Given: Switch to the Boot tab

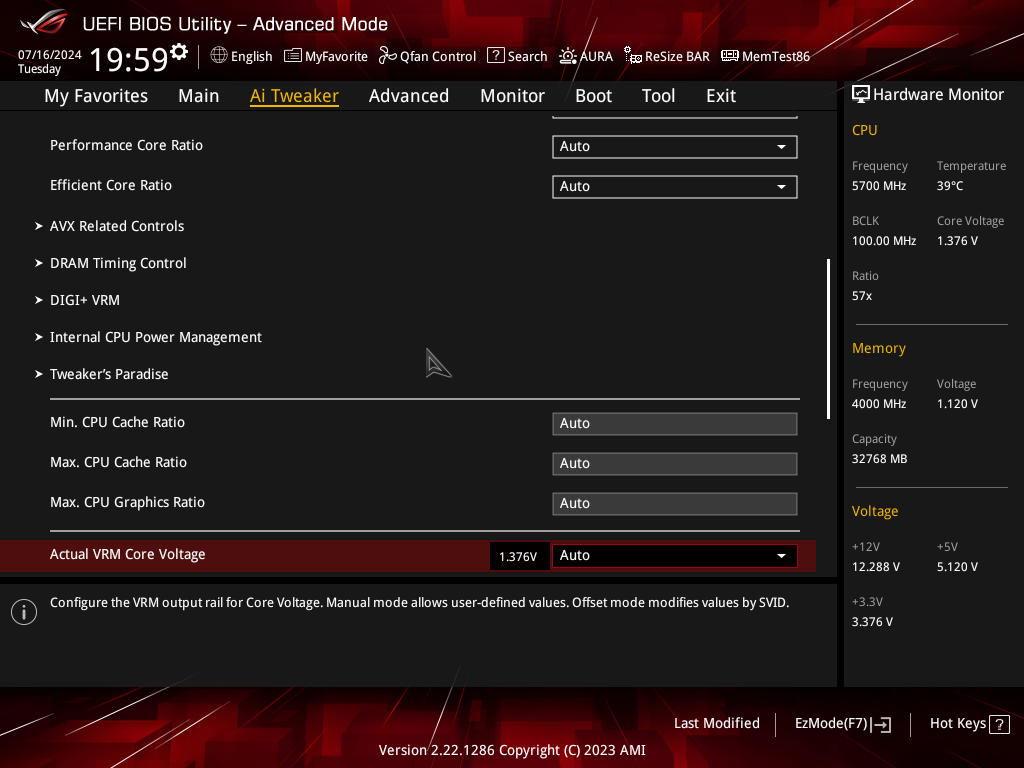Looking at the screenshot, I should pos(593,96).
